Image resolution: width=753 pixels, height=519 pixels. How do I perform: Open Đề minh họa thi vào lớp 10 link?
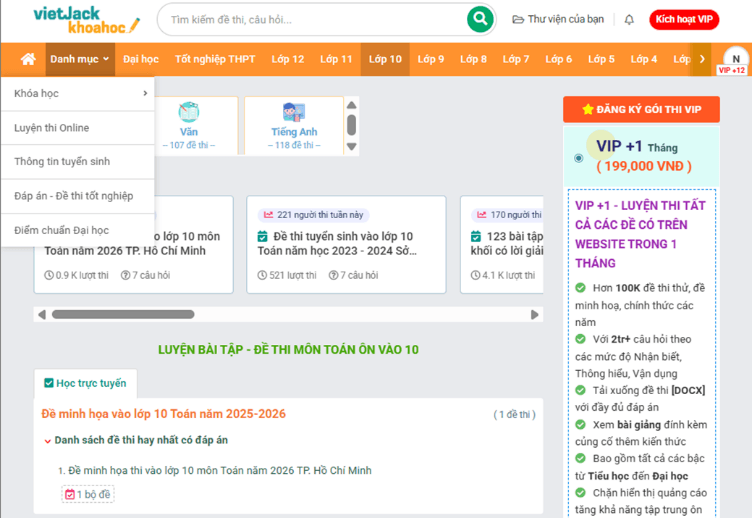(x=214, y=470)
